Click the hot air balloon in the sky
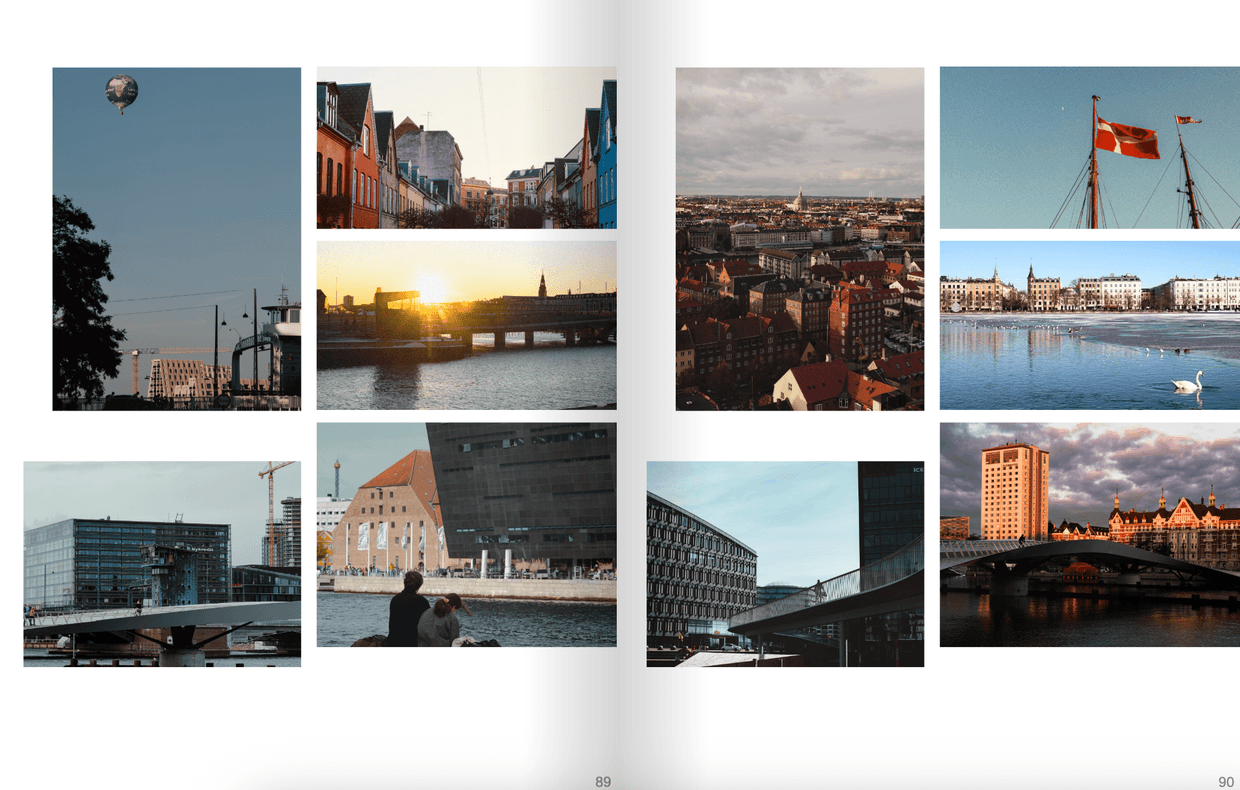The image size is (1240, 790). pyautogui.click(x=121, y=92)
